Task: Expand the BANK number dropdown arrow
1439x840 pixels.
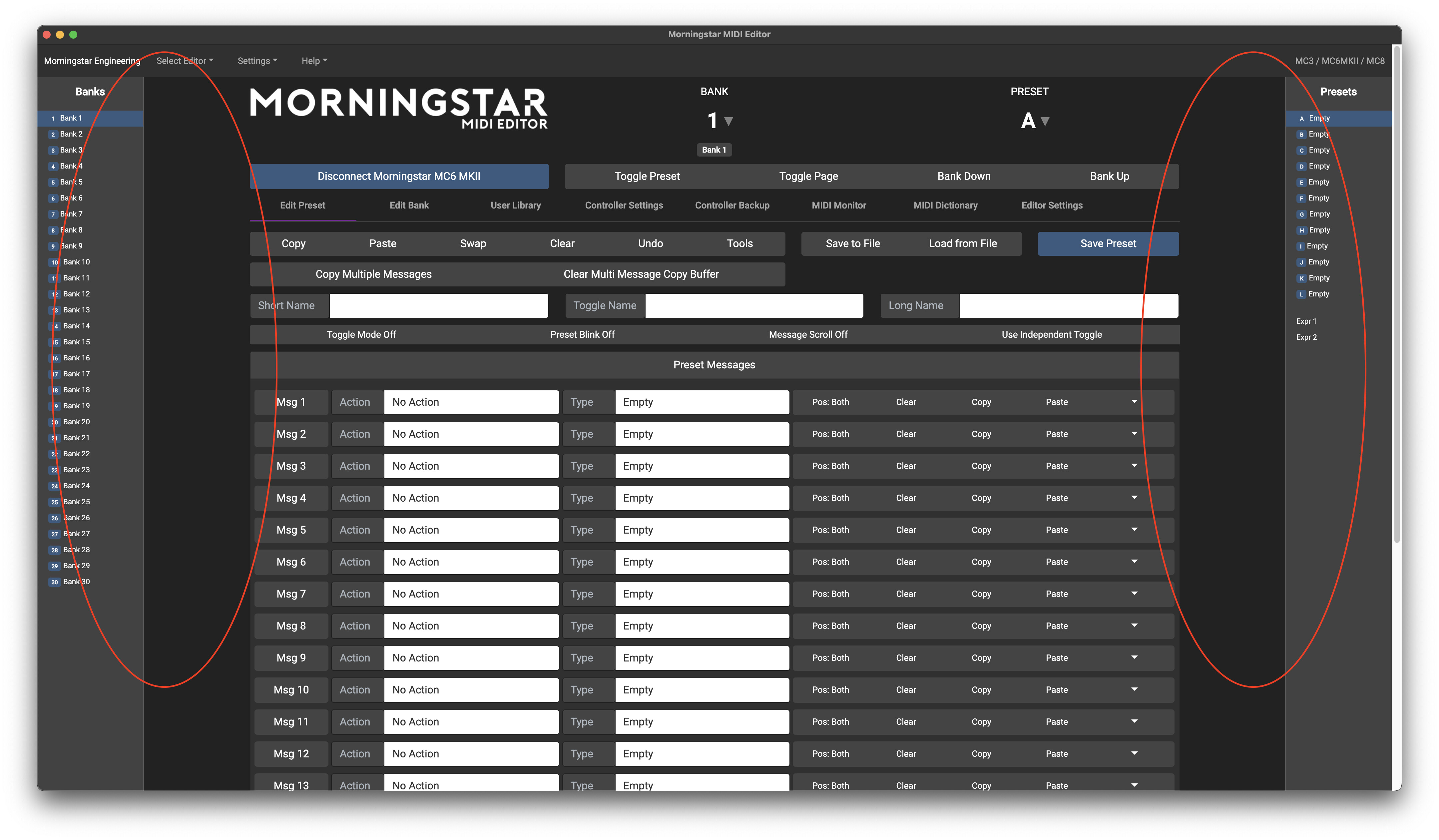Action: pyautogui.click(x=728, y=121)
